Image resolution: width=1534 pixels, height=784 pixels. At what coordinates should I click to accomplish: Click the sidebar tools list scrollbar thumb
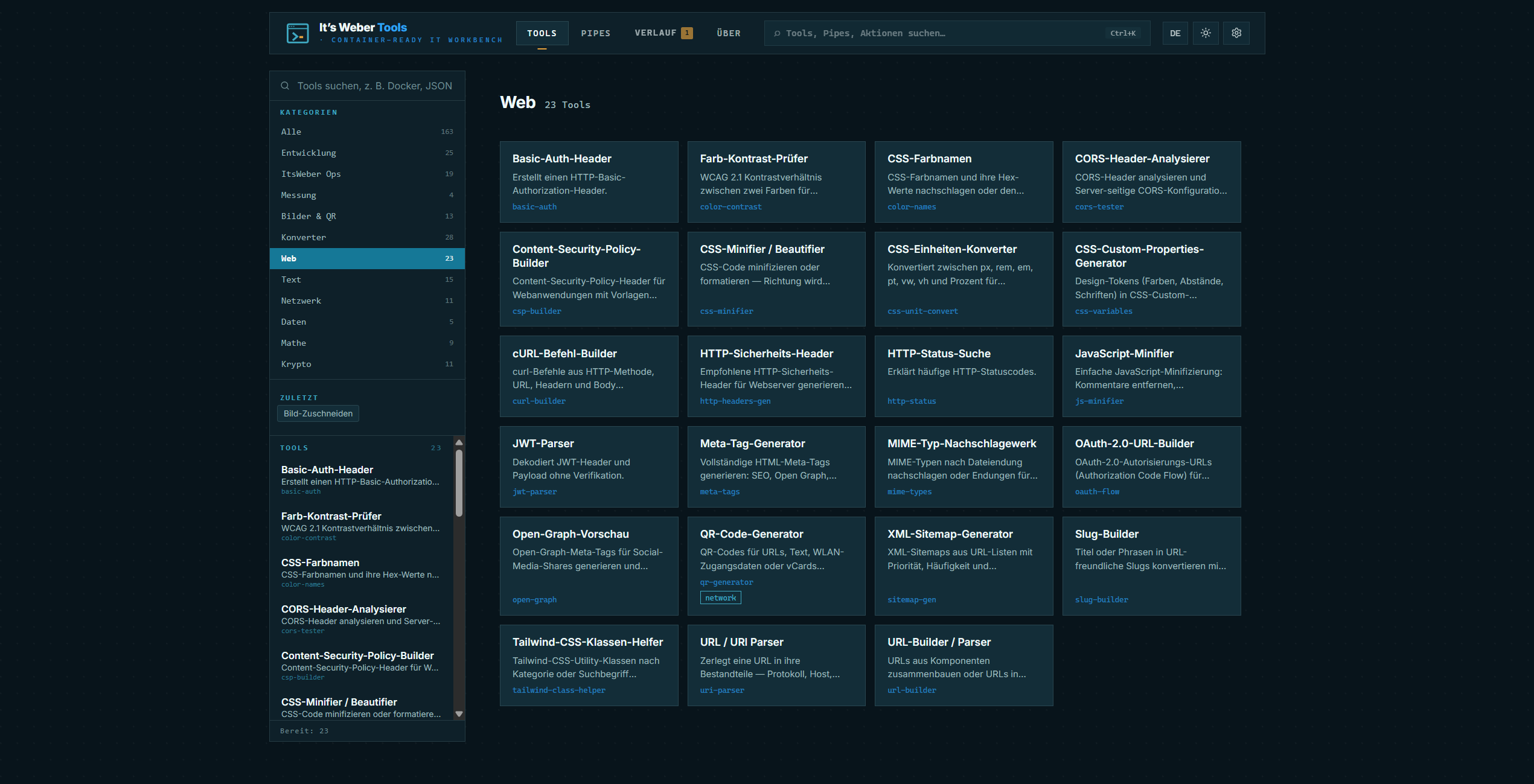[459, 483]
